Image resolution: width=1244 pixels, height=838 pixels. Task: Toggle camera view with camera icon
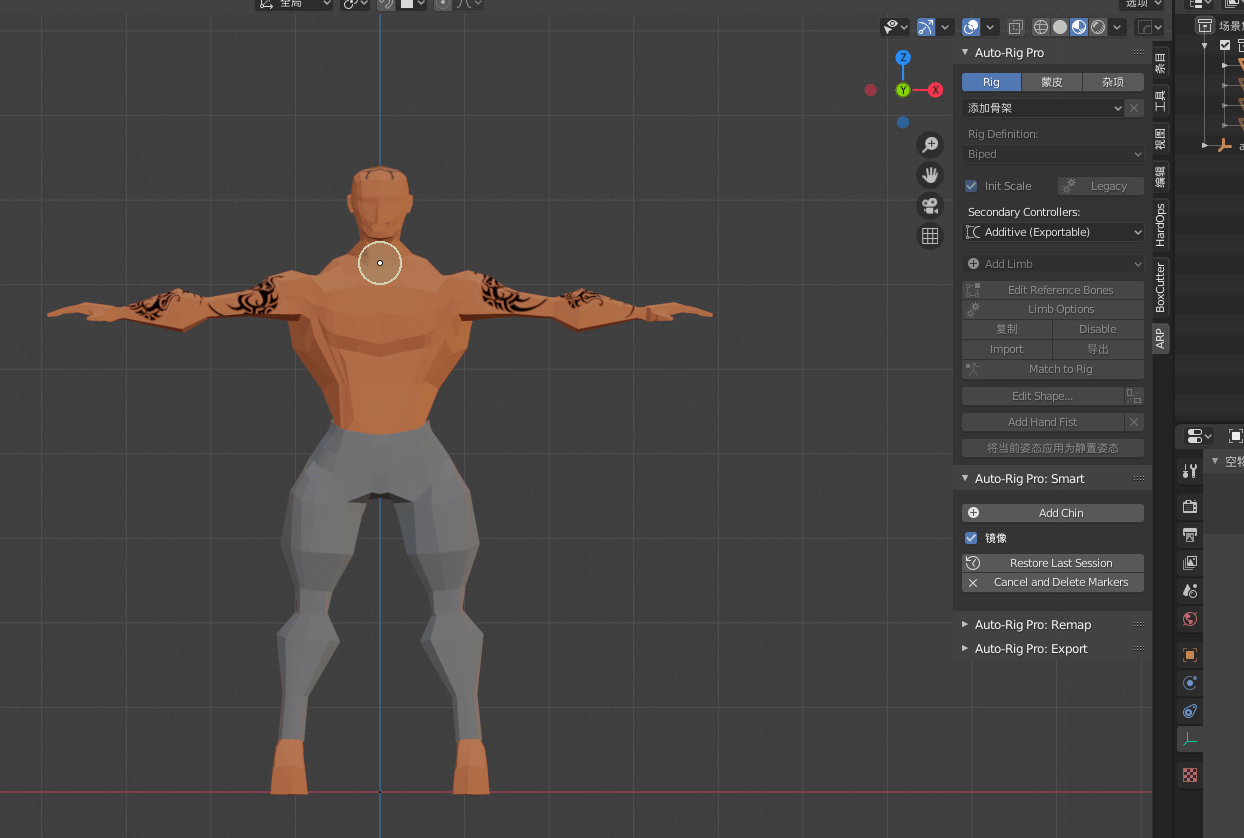click(x=930, y=206)
